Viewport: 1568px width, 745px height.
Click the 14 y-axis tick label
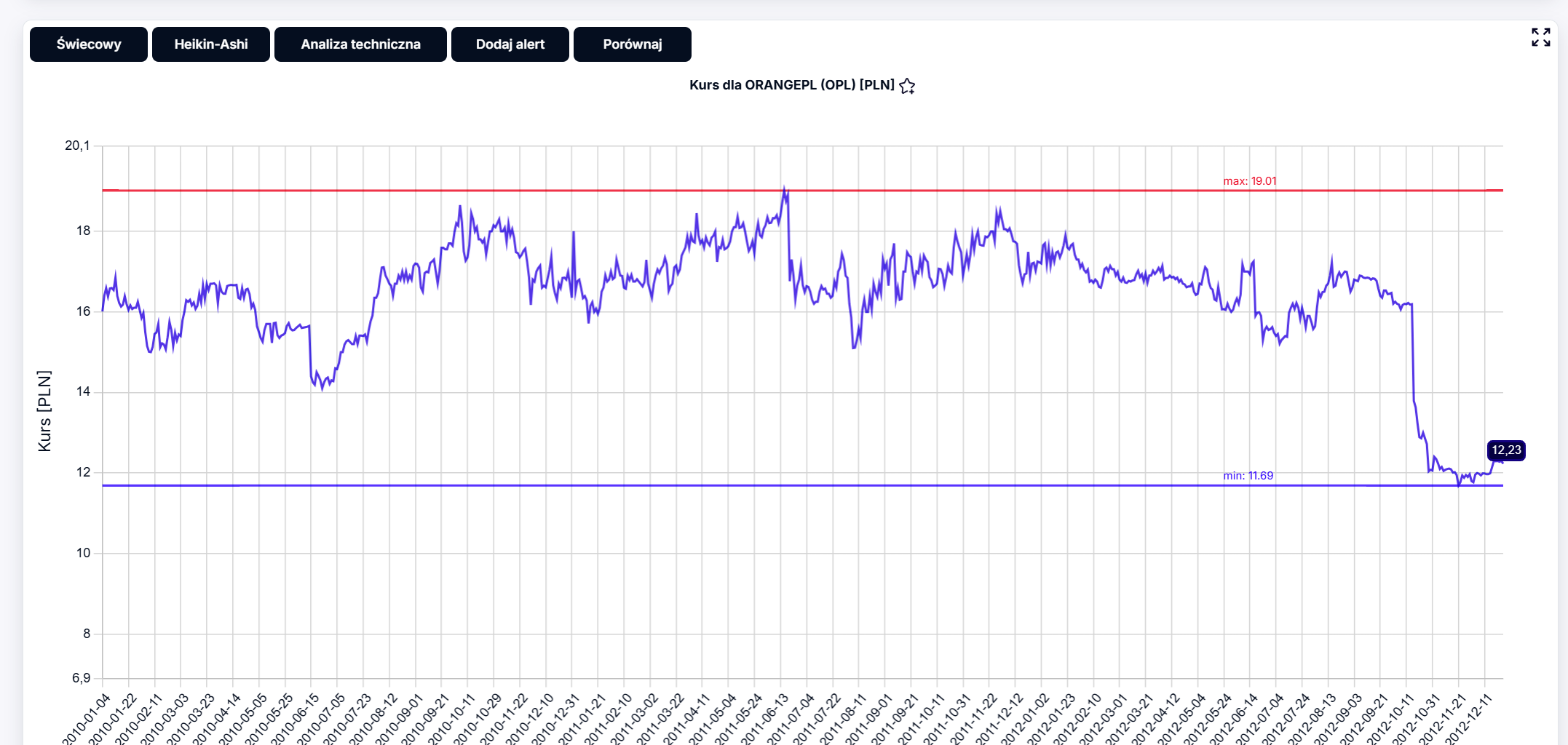[84, 391]
